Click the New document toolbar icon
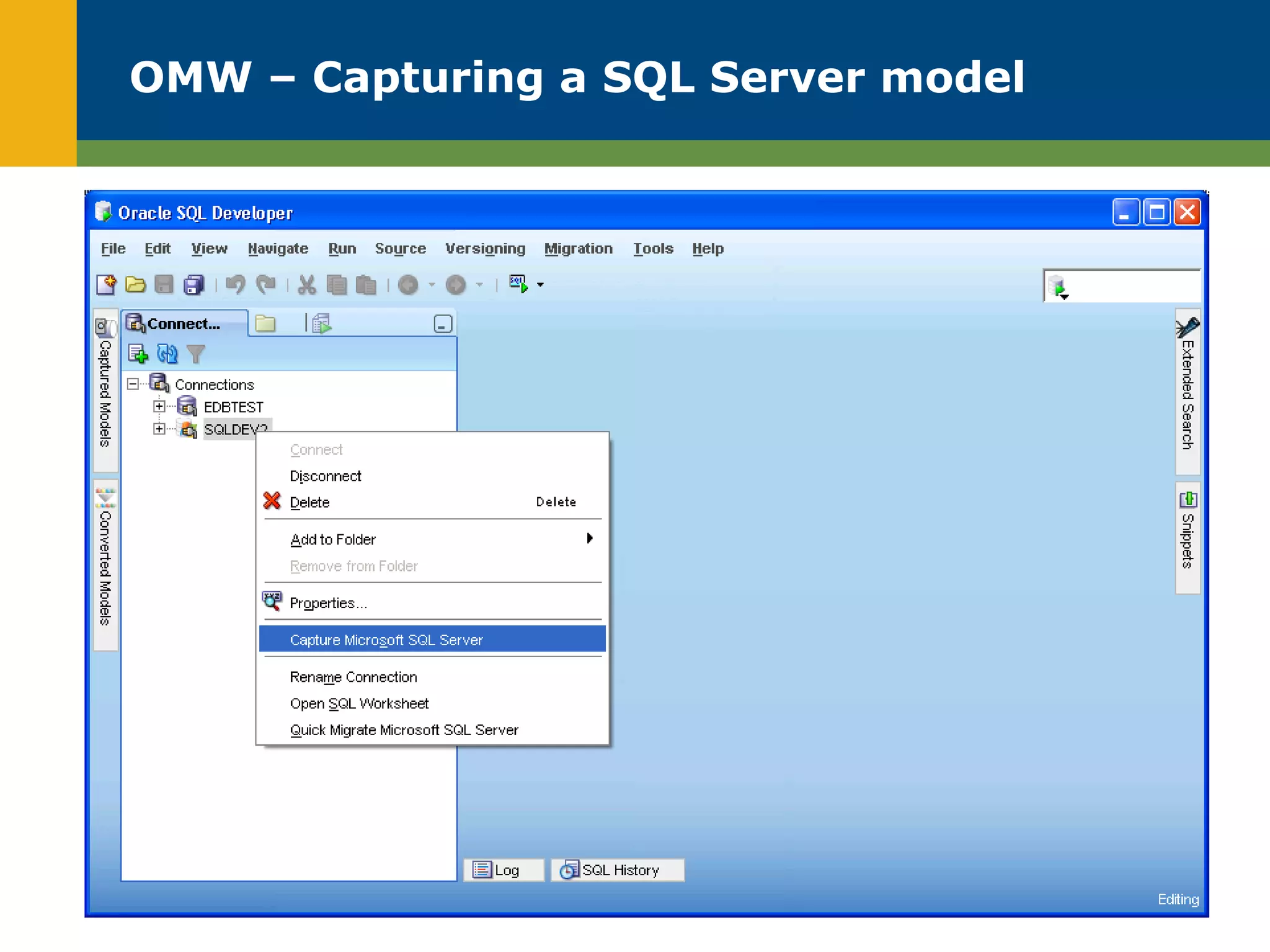 [107, 284]
